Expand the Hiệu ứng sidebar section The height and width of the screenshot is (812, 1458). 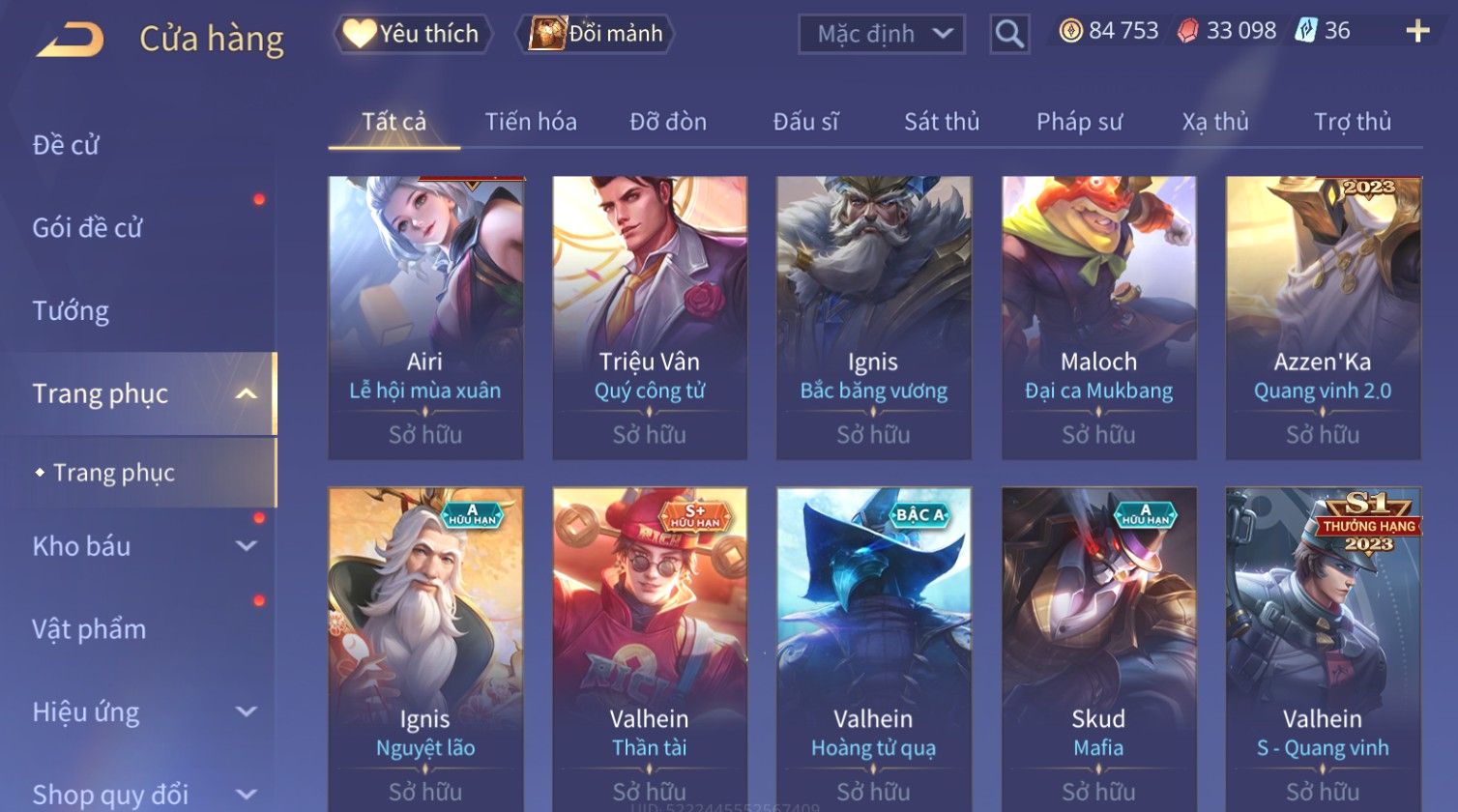247,712
